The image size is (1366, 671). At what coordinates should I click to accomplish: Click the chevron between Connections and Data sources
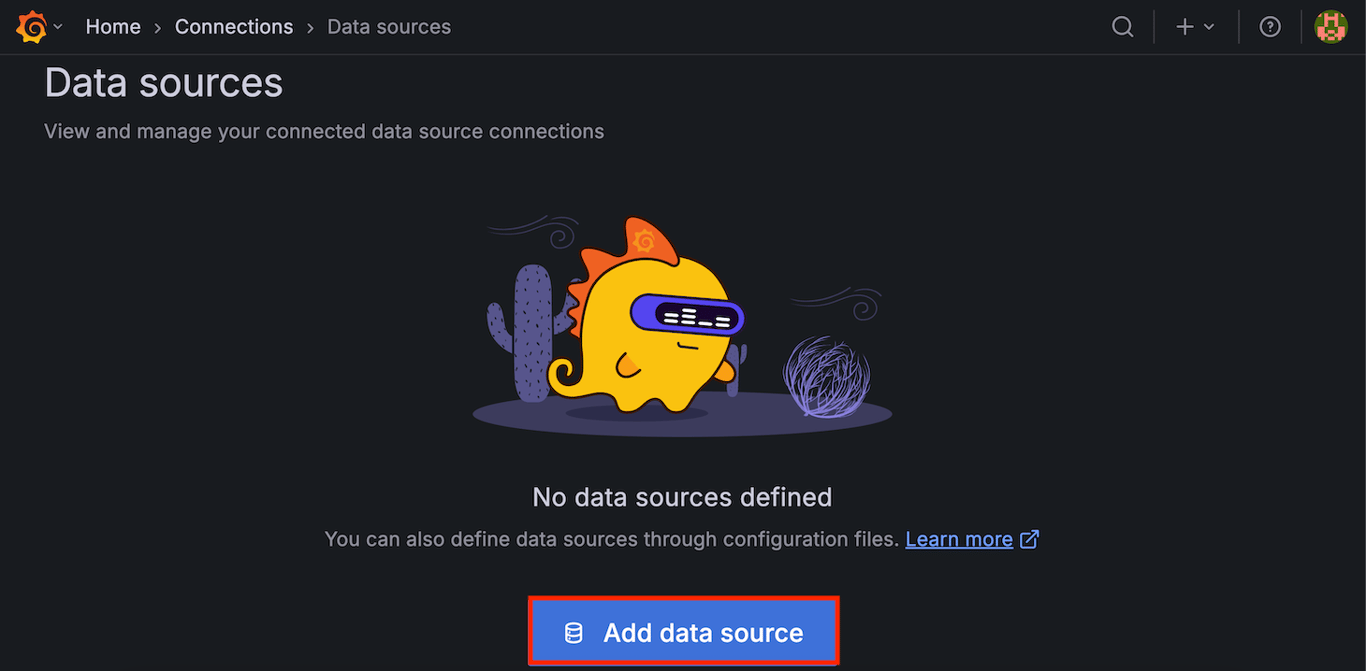pyautogui.click(x=311, y=27)
